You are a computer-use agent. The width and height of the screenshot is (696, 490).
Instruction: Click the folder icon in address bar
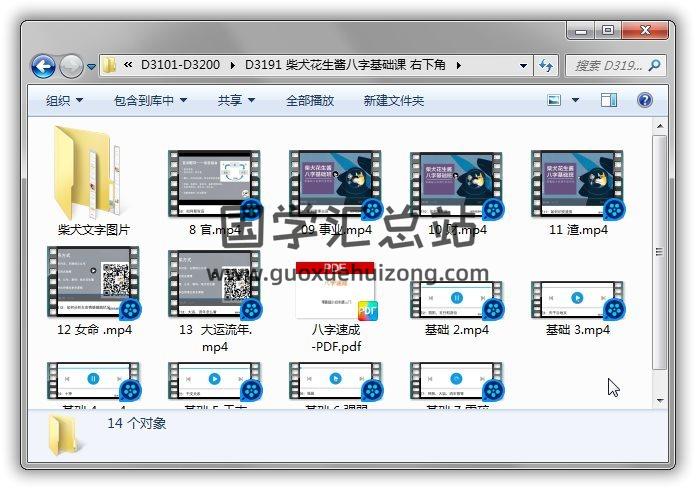coord(109,65)
